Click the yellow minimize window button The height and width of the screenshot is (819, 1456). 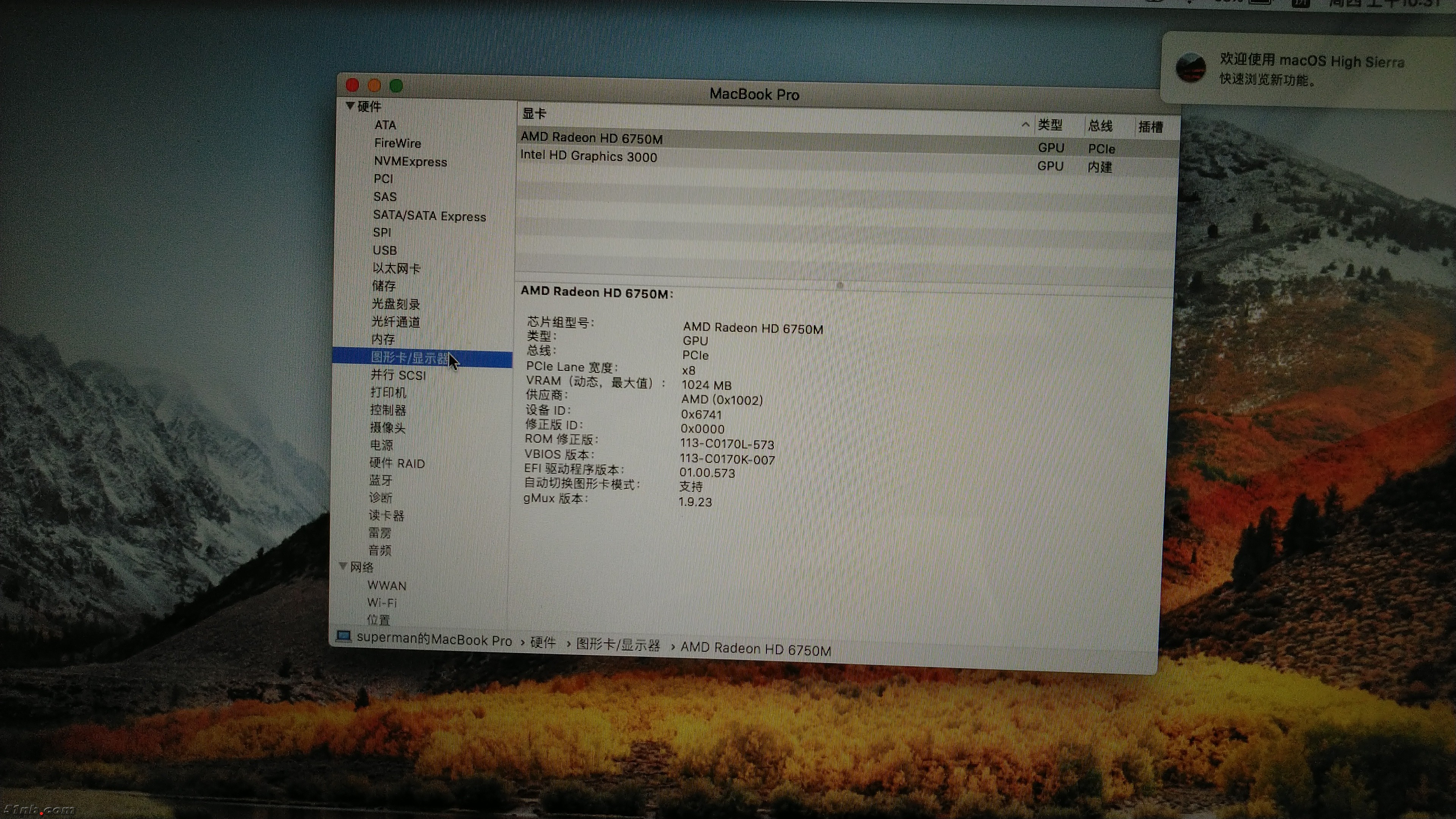tap(374, 86)
